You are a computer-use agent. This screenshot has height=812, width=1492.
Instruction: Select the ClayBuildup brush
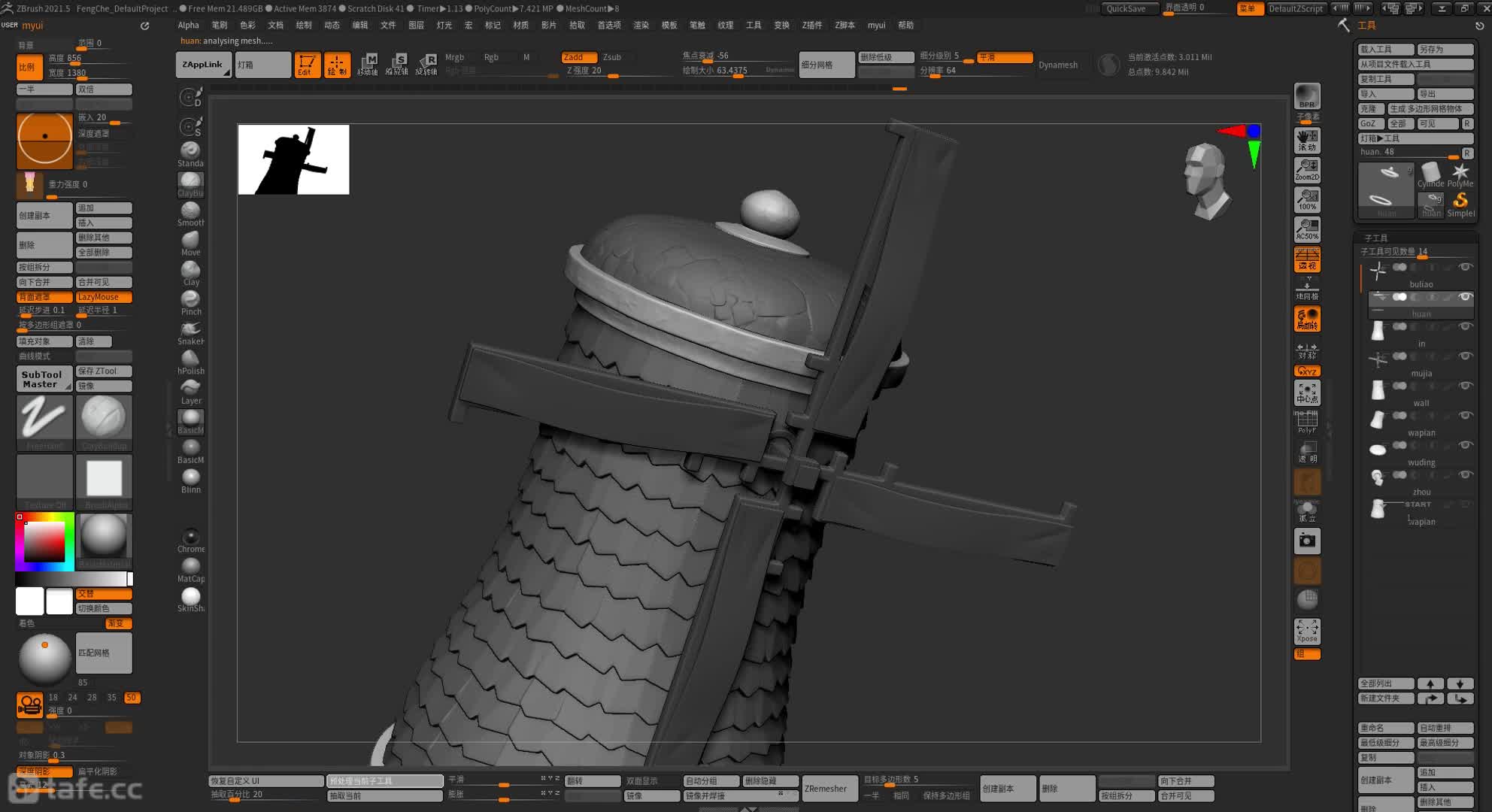click(x=190, y=184)
